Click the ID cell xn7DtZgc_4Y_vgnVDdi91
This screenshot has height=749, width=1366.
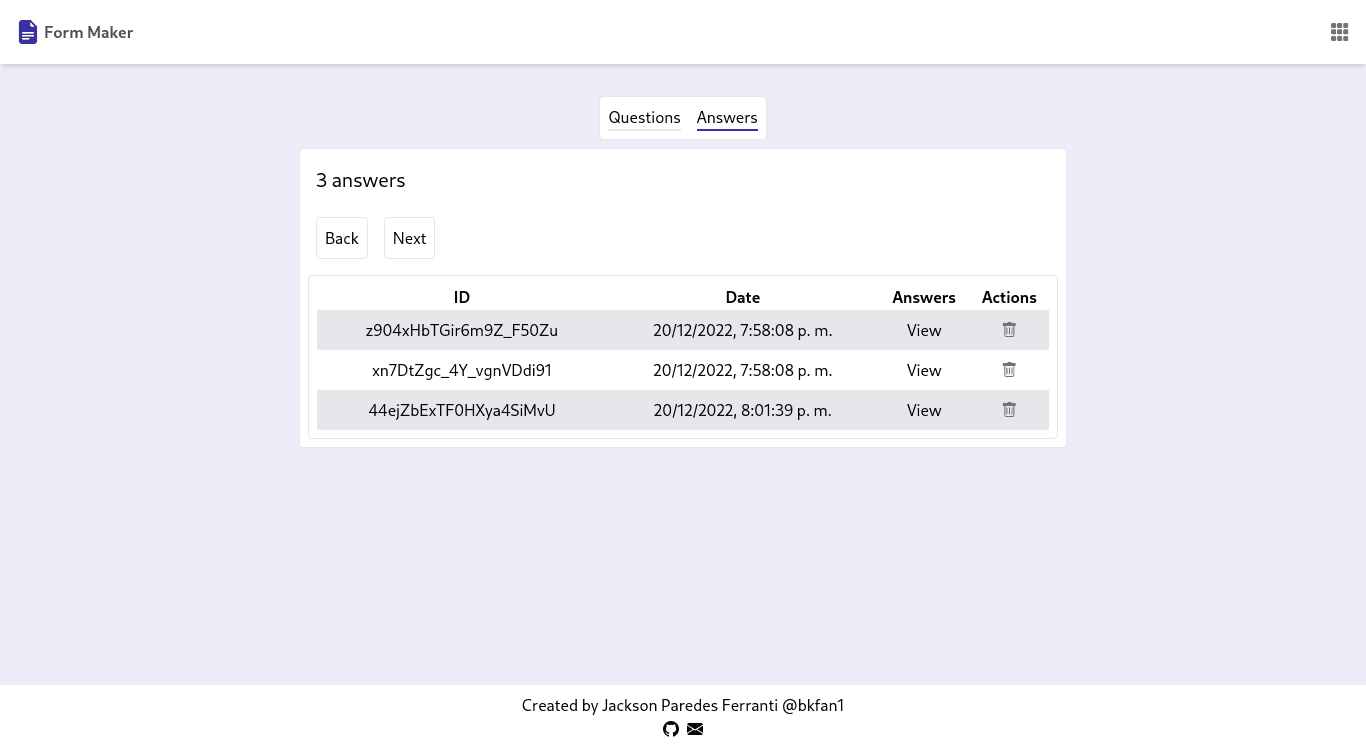pos(462,370)
